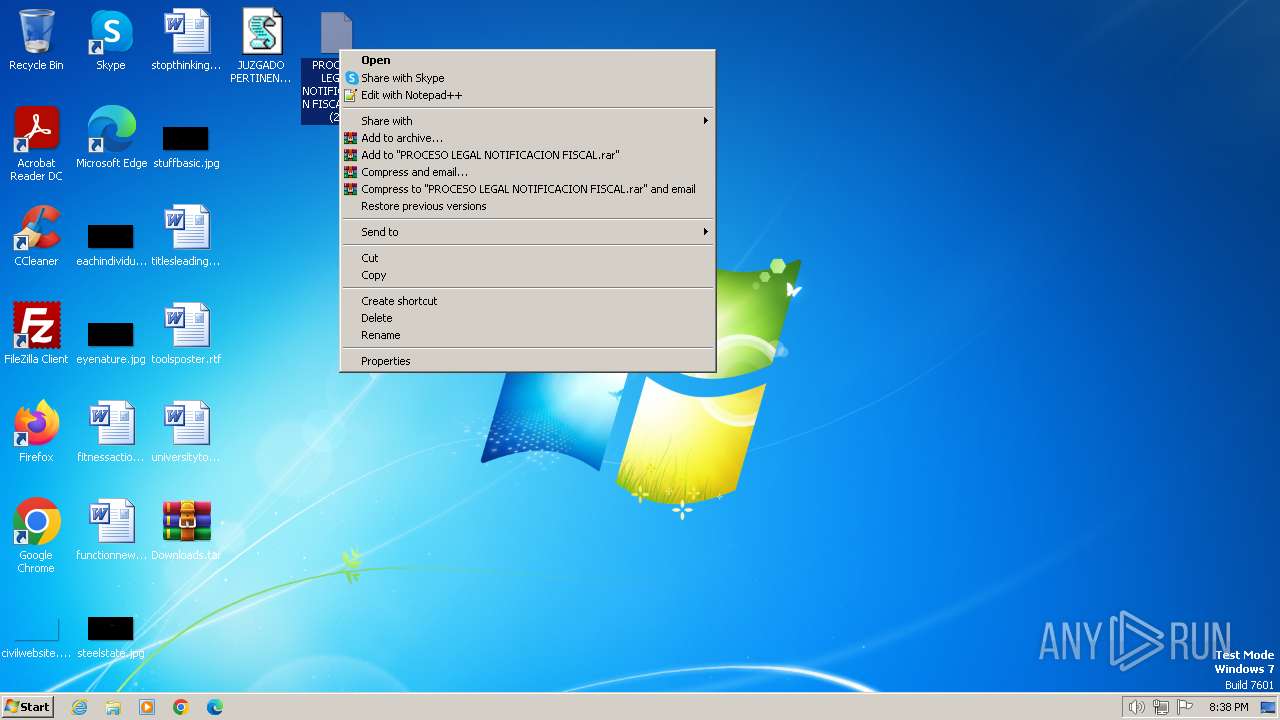
Task: Select the CCleaner desktop shortcut
Action: coord(36,236)
